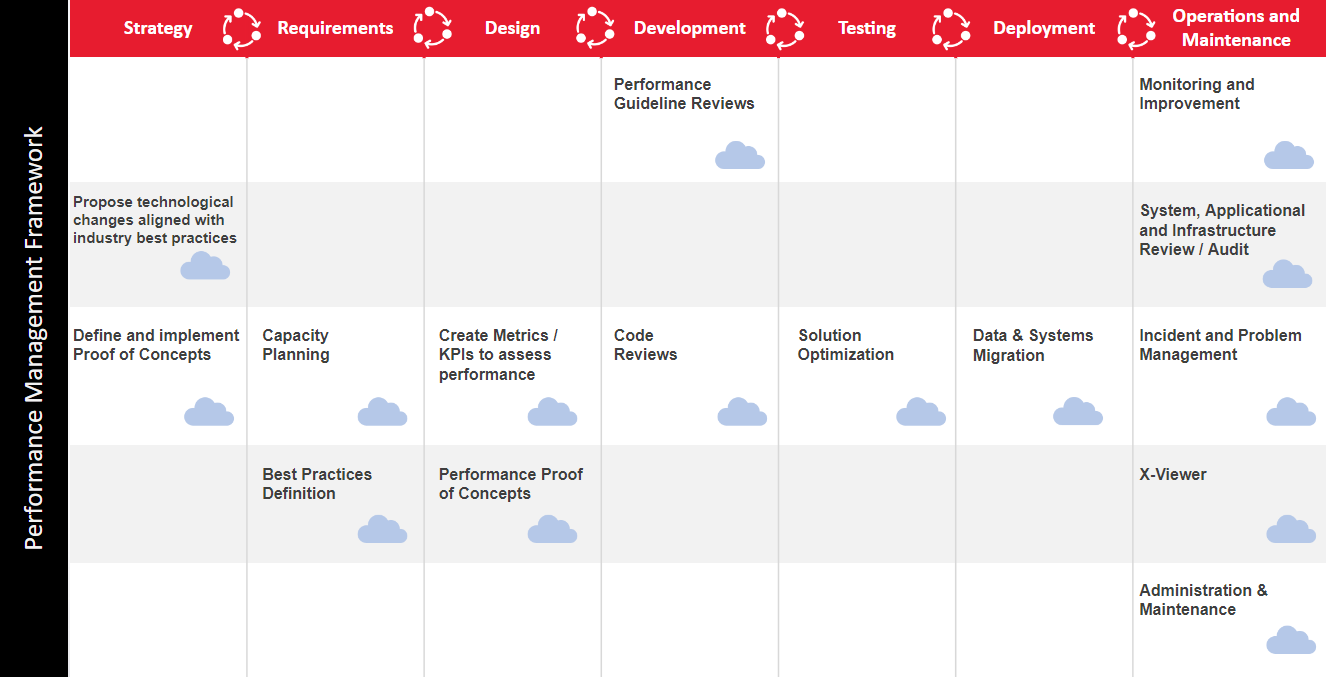Click Propose technological changes text

point(154,220)
